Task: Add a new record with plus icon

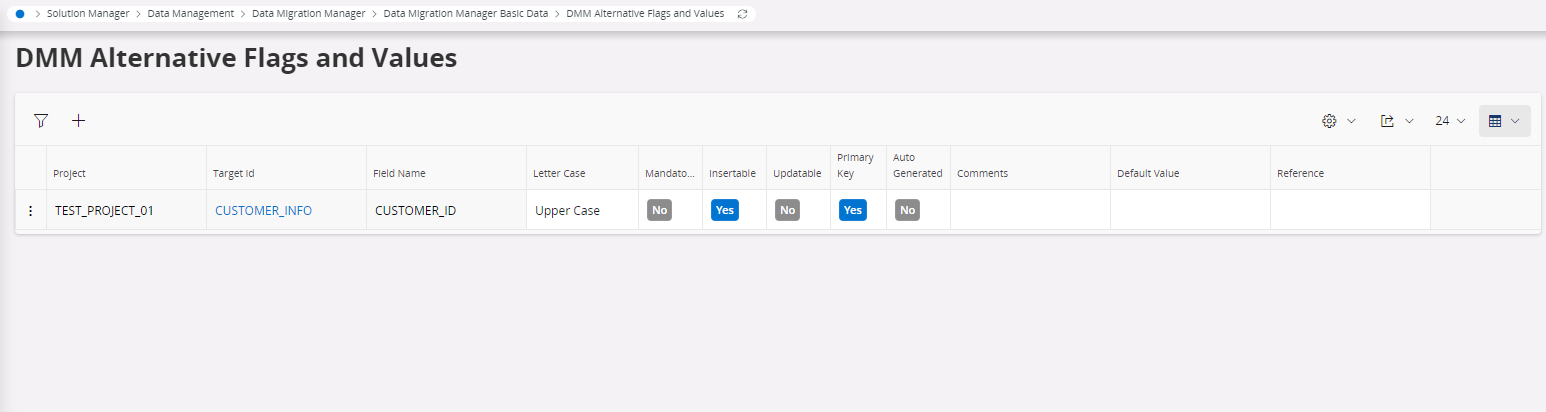Action: coord(79,121)
